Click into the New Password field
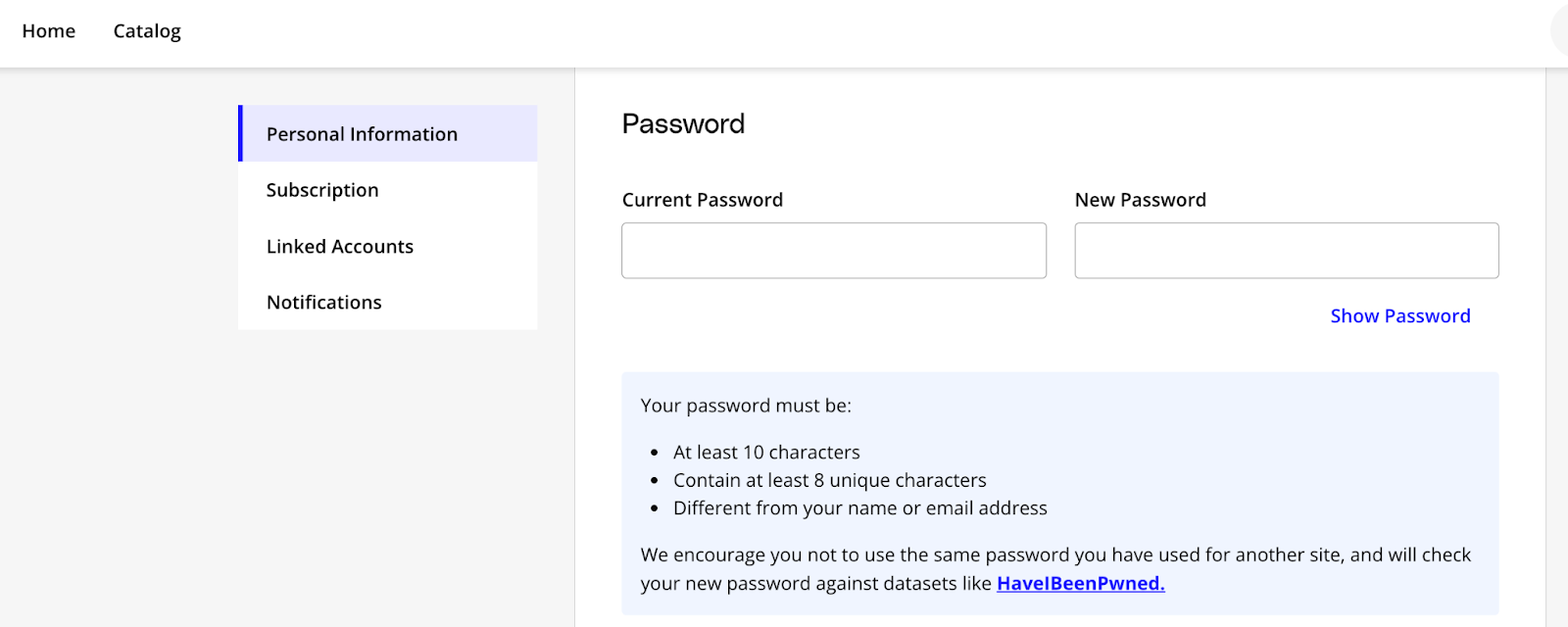Image resolution: width=1568 pixels, height=627 pixels. [x=1287, y=251]
